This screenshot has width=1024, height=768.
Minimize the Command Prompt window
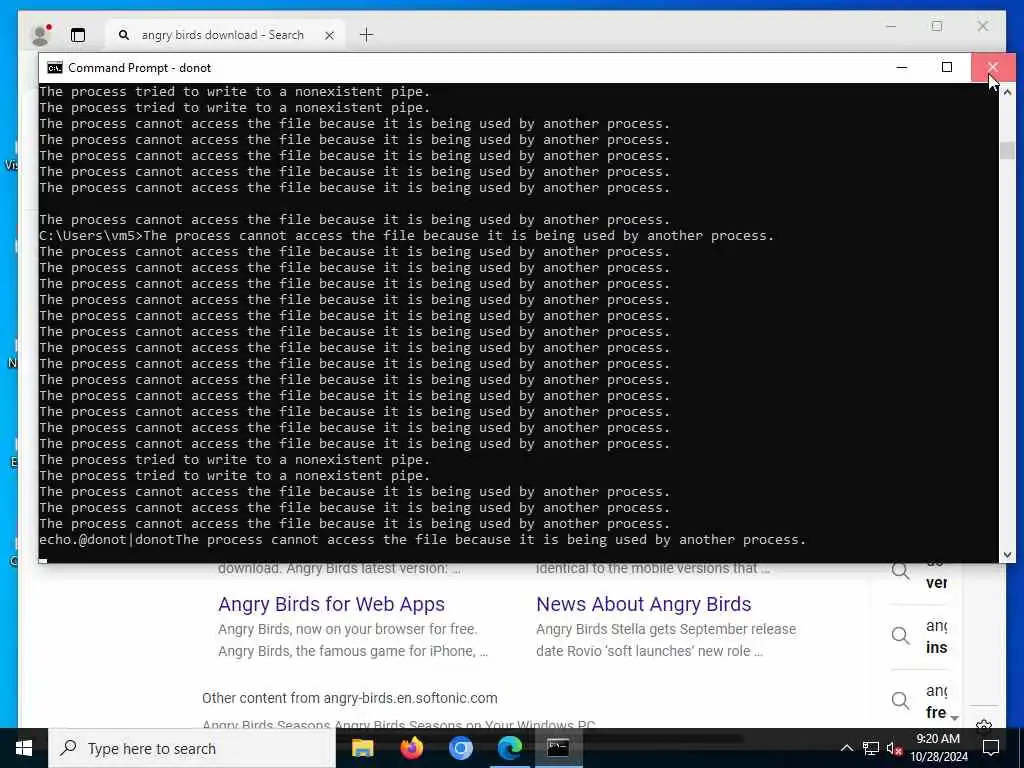click(x=902, y=67)
